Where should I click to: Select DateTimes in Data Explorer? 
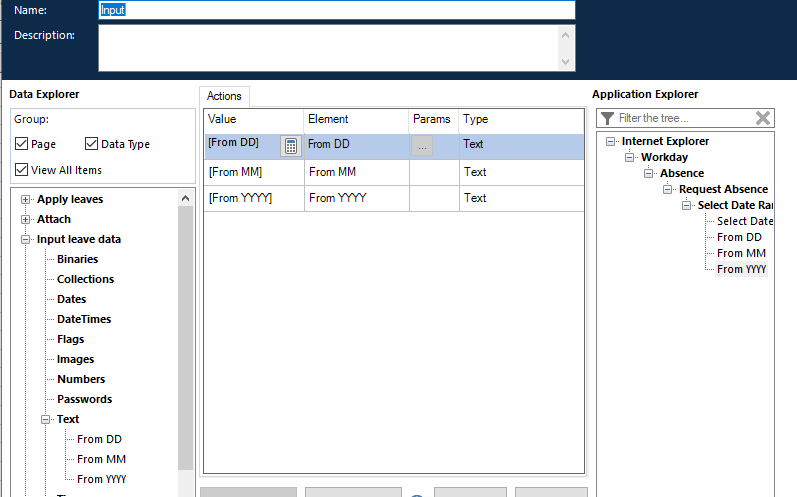click(84, 319)
